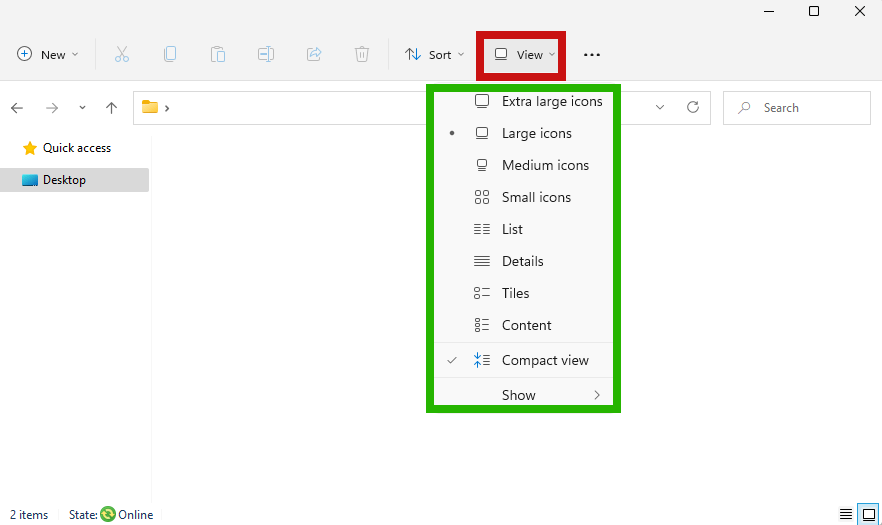
Task: Go forward with the right arrow
Action: click(52, 108)
